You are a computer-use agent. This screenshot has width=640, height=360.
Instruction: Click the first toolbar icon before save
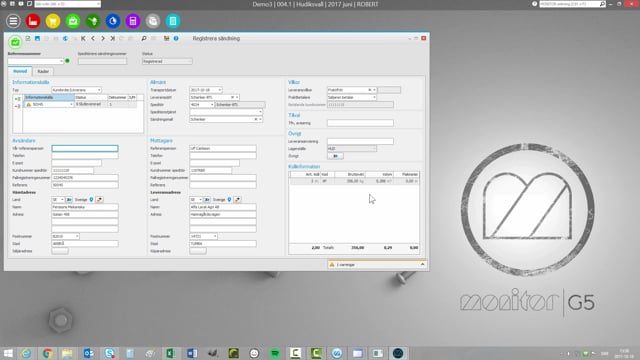point(28,38)
